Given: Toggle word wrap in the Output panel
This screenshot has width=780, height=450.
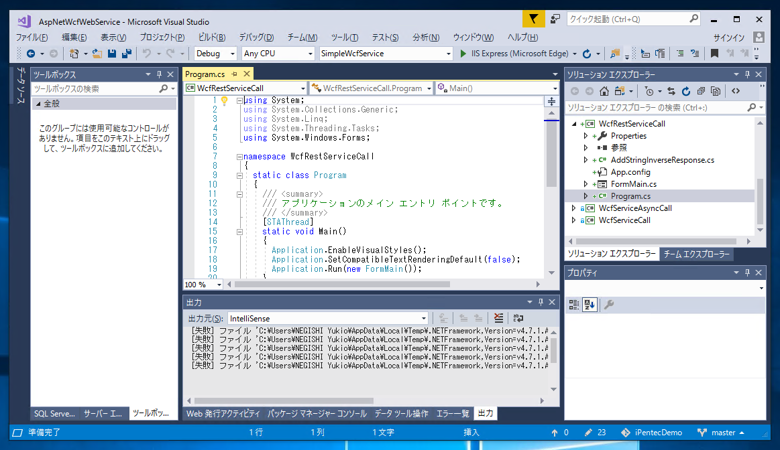Looking at the screenshot, I should [518, 318].
